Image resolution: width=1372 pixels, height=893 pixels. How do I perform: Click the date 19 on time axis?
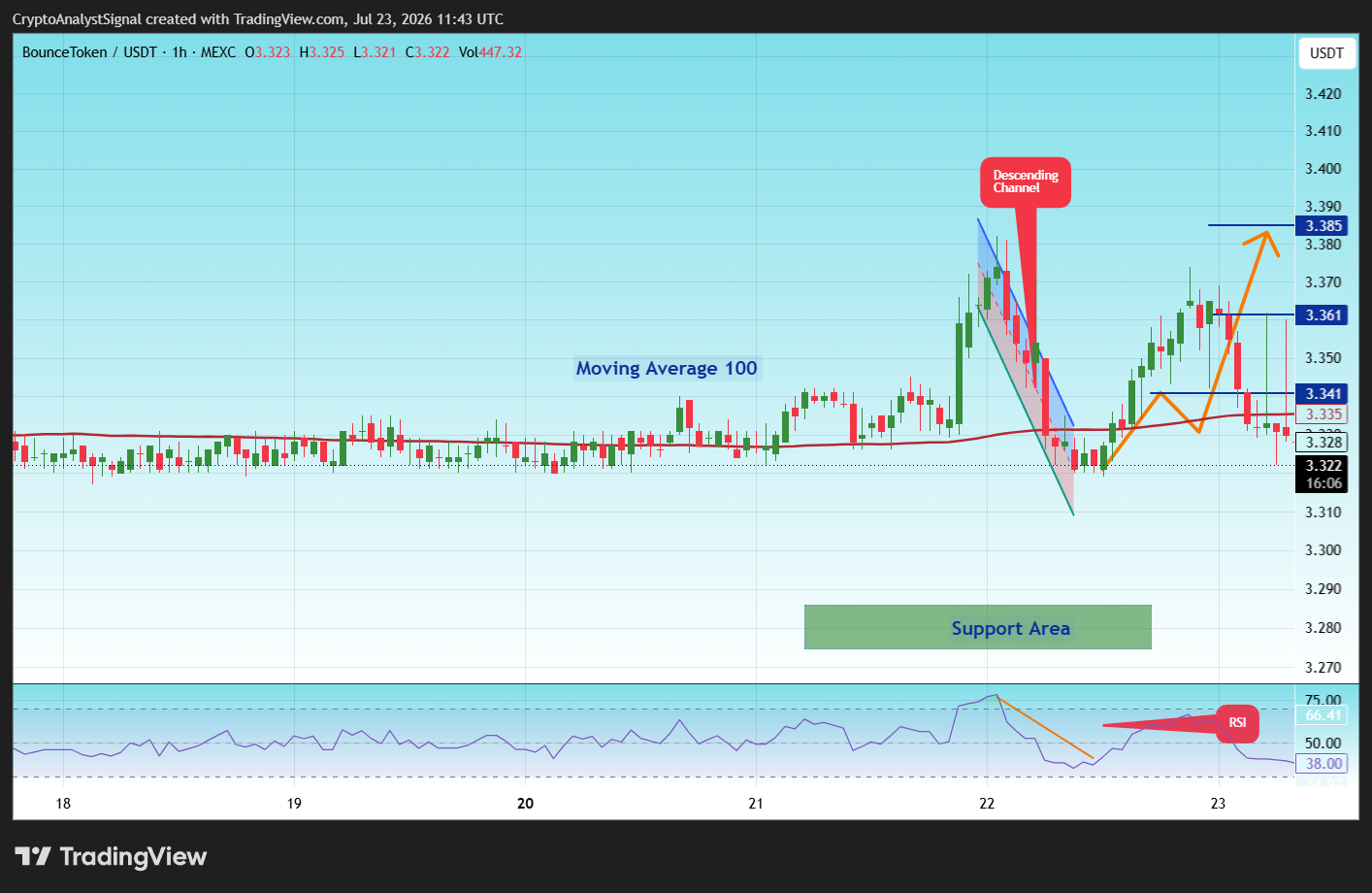[294, 803]
